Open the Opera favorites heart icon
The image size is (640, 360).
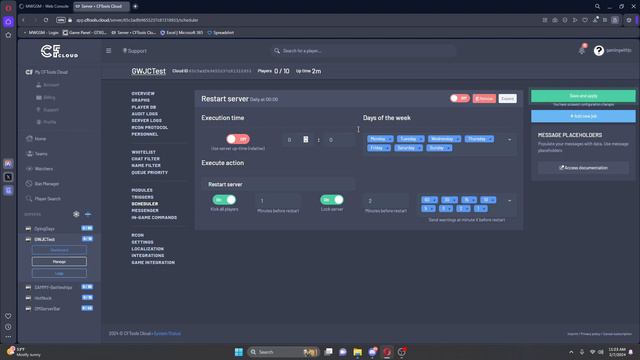(x=8, y=316)
